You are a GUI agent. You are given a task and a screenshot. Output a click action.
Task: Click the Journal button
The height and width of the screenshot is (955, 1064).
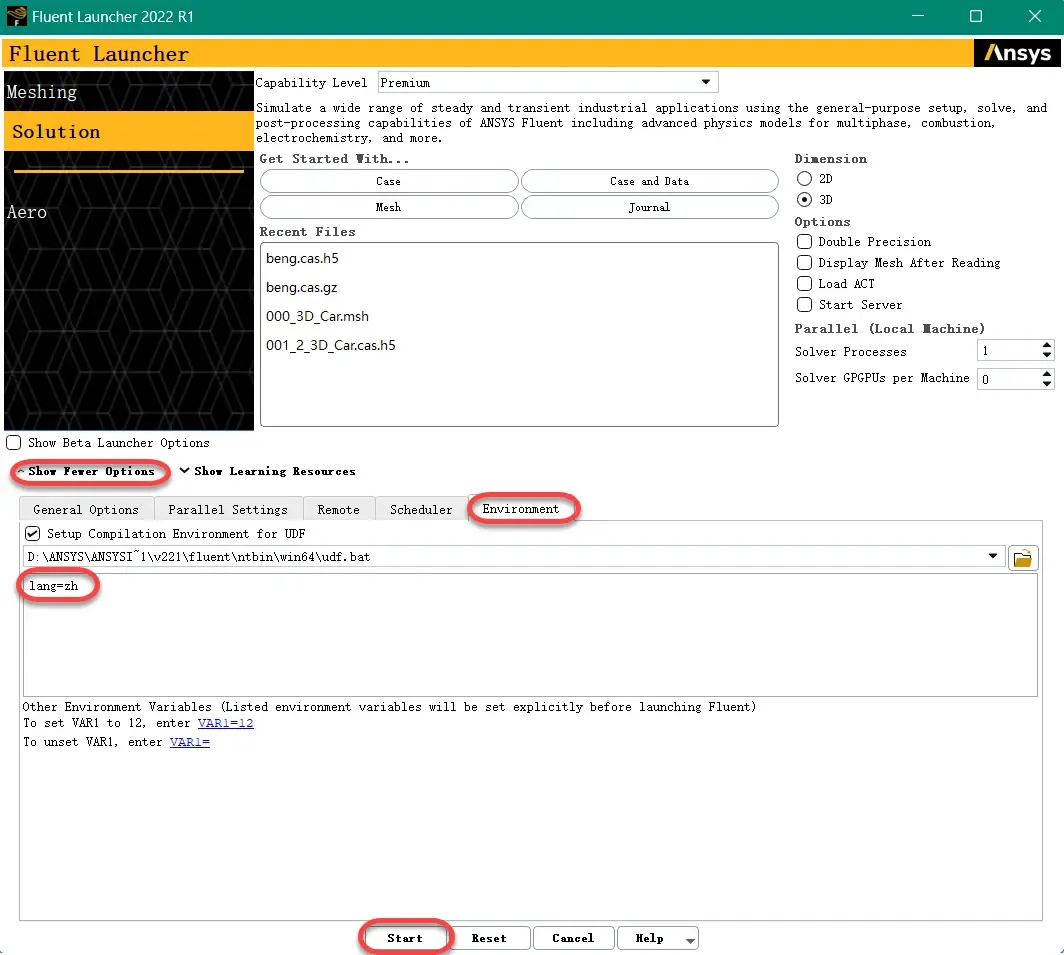649,207
